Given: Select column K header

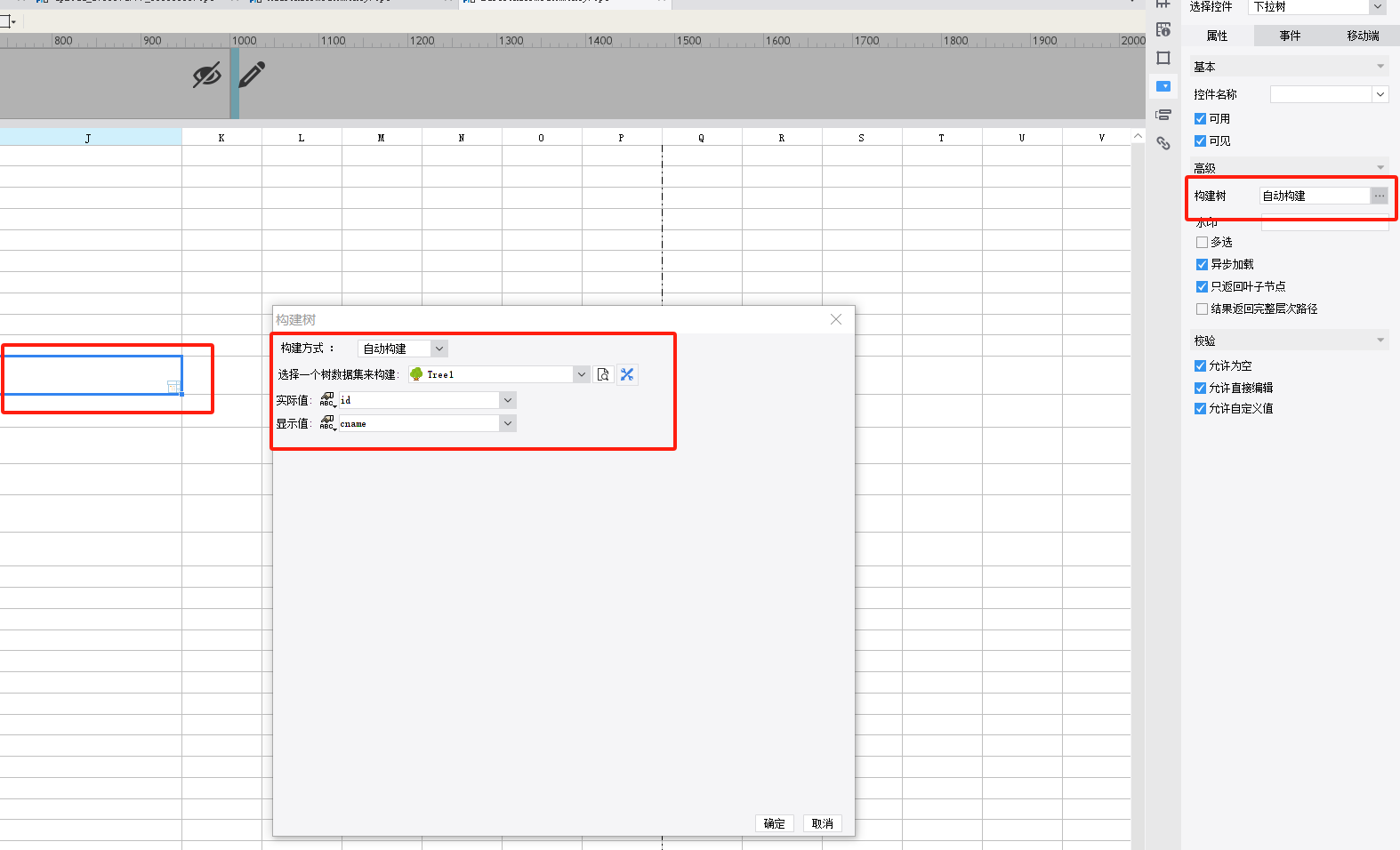Looking at the screenshot, I should point(221,137).
